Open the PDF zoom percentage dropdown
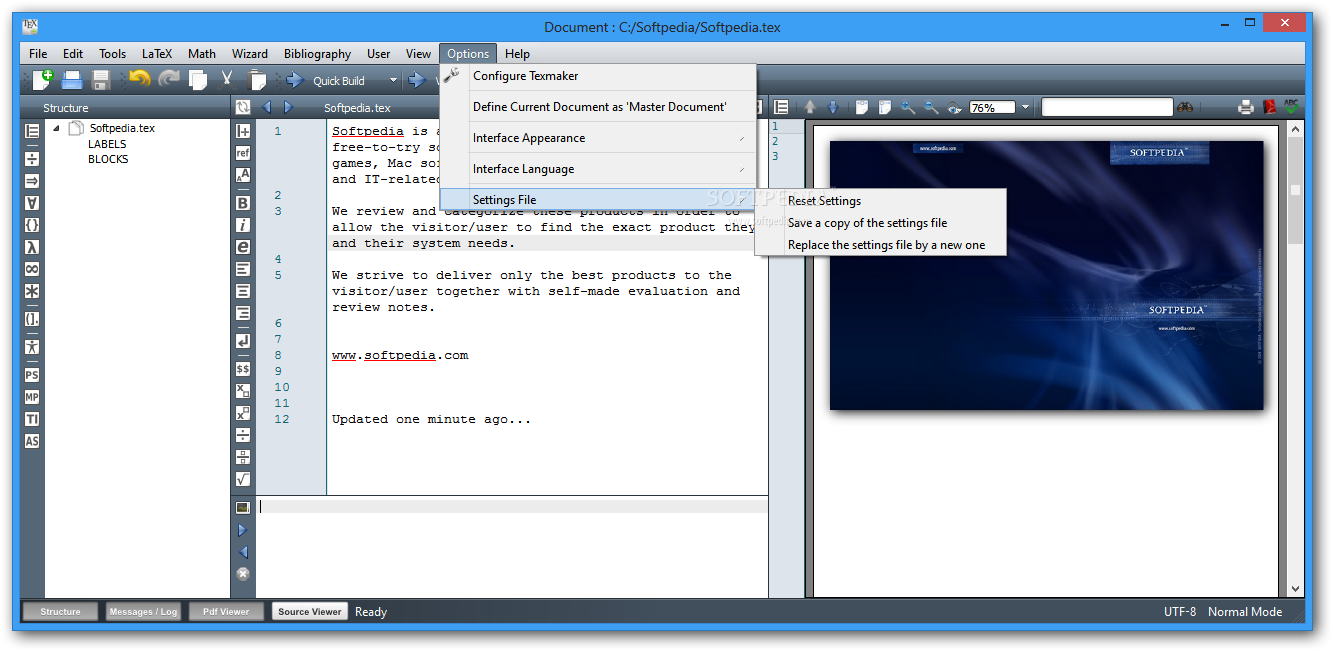Viewport: 1333px width, 651px height. click(x=1024, y=107)
